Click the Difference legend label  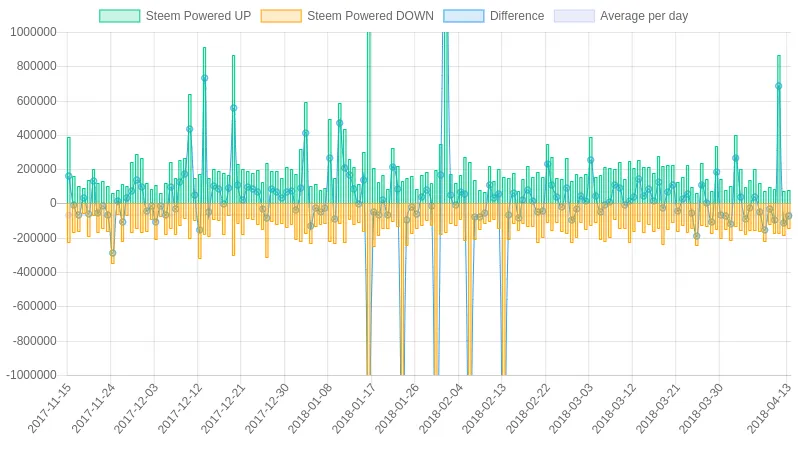pyautogui.click(x=517, y=16)
